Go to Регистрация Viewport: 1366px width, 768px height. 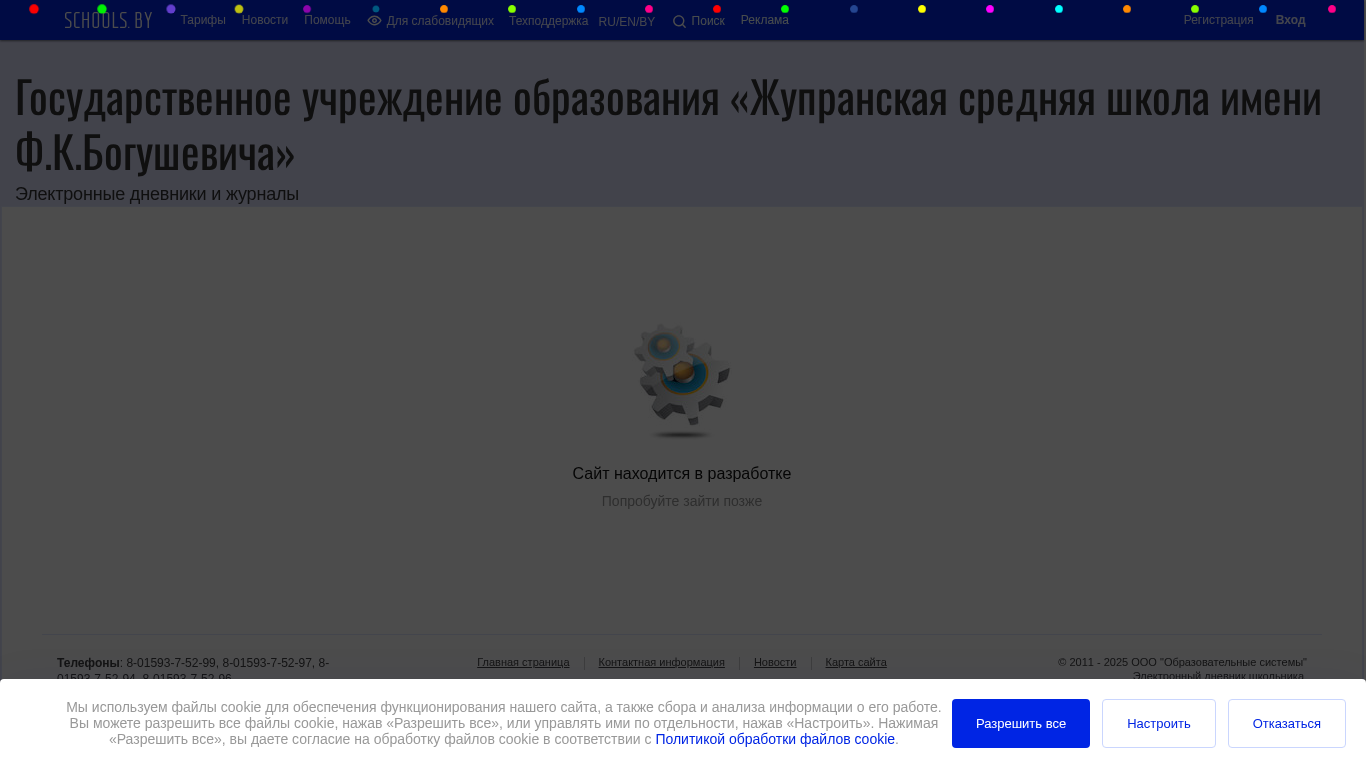pyautogui.click(x=1218, y=20)
